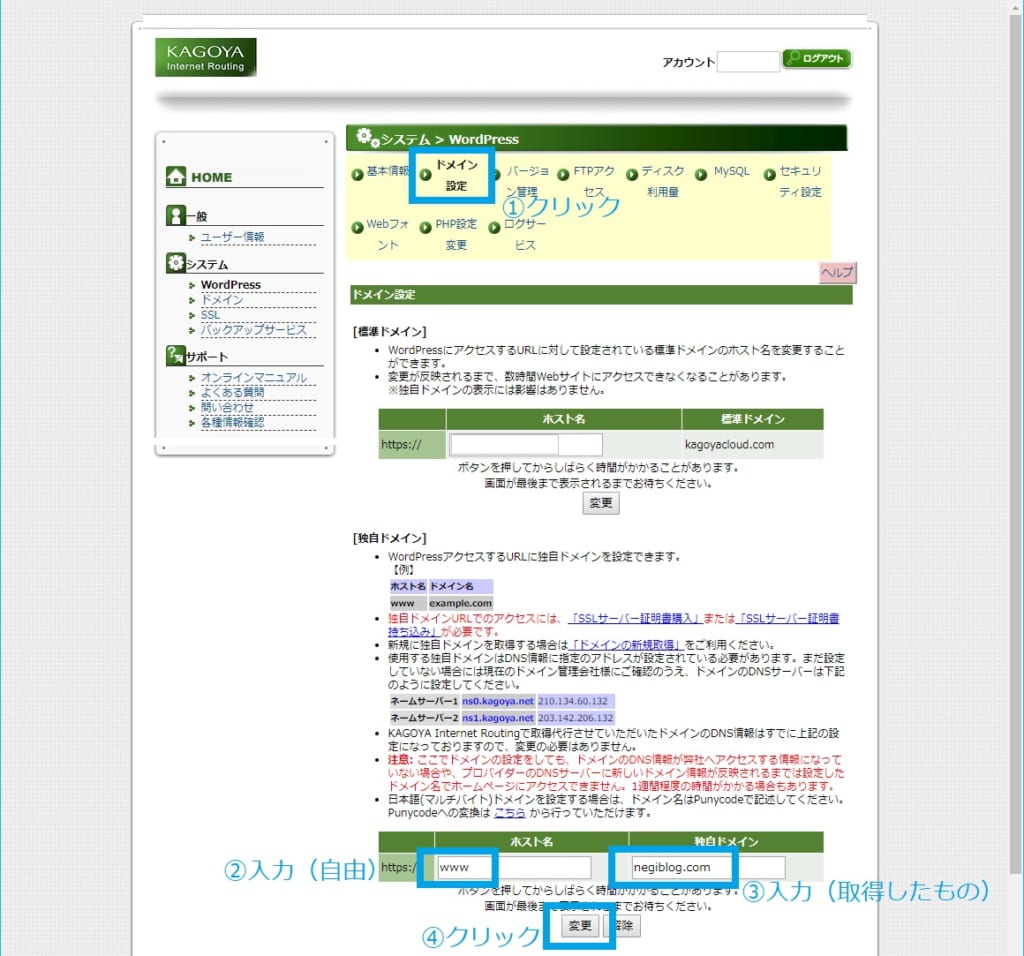The width and height of the screenshot is (1024, 956).
Task: Click 解除 button under custom domain
Action: tap(623, 925)
